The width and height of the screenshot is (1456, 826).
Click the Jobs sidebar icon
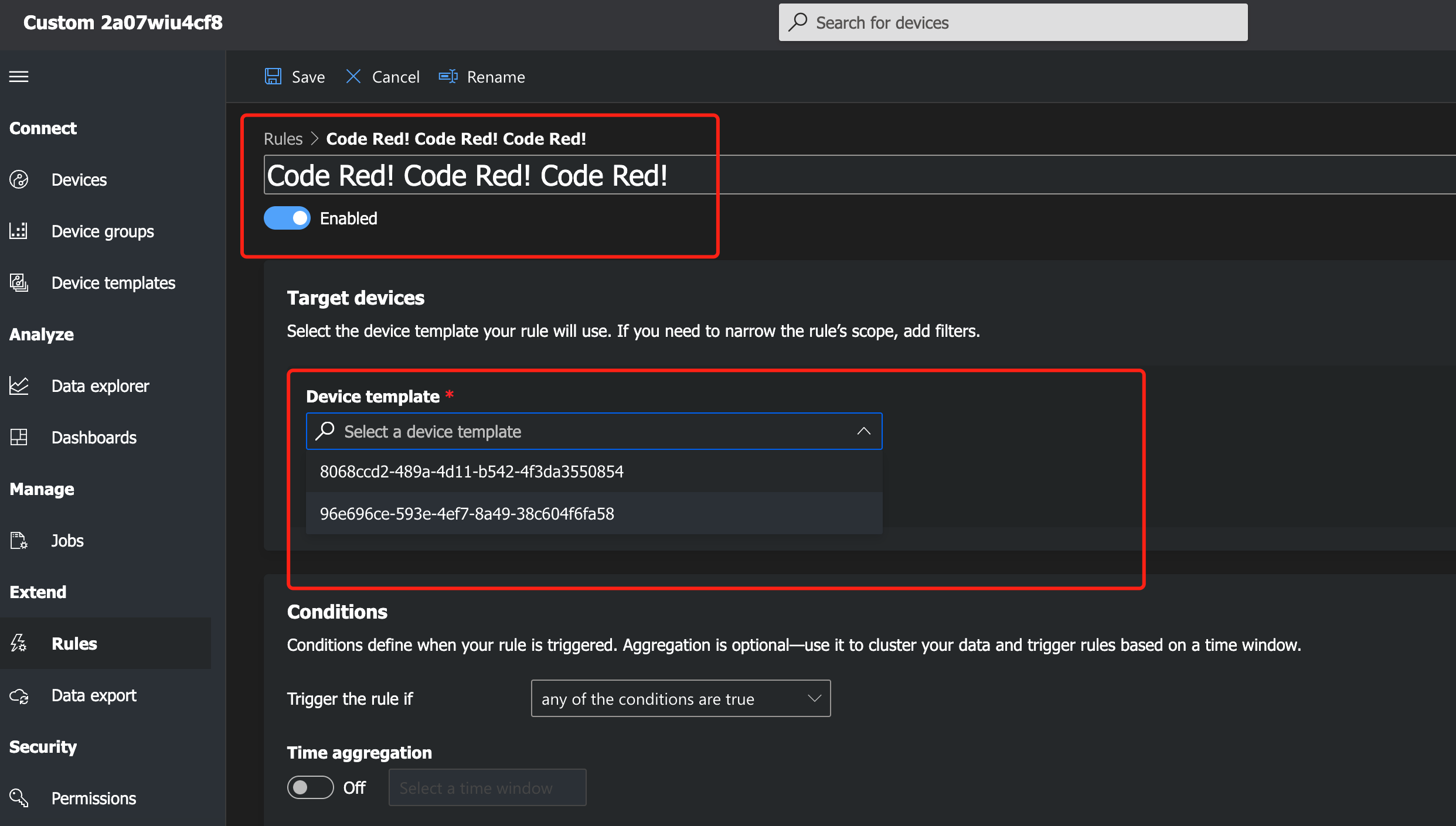(19, 541)
